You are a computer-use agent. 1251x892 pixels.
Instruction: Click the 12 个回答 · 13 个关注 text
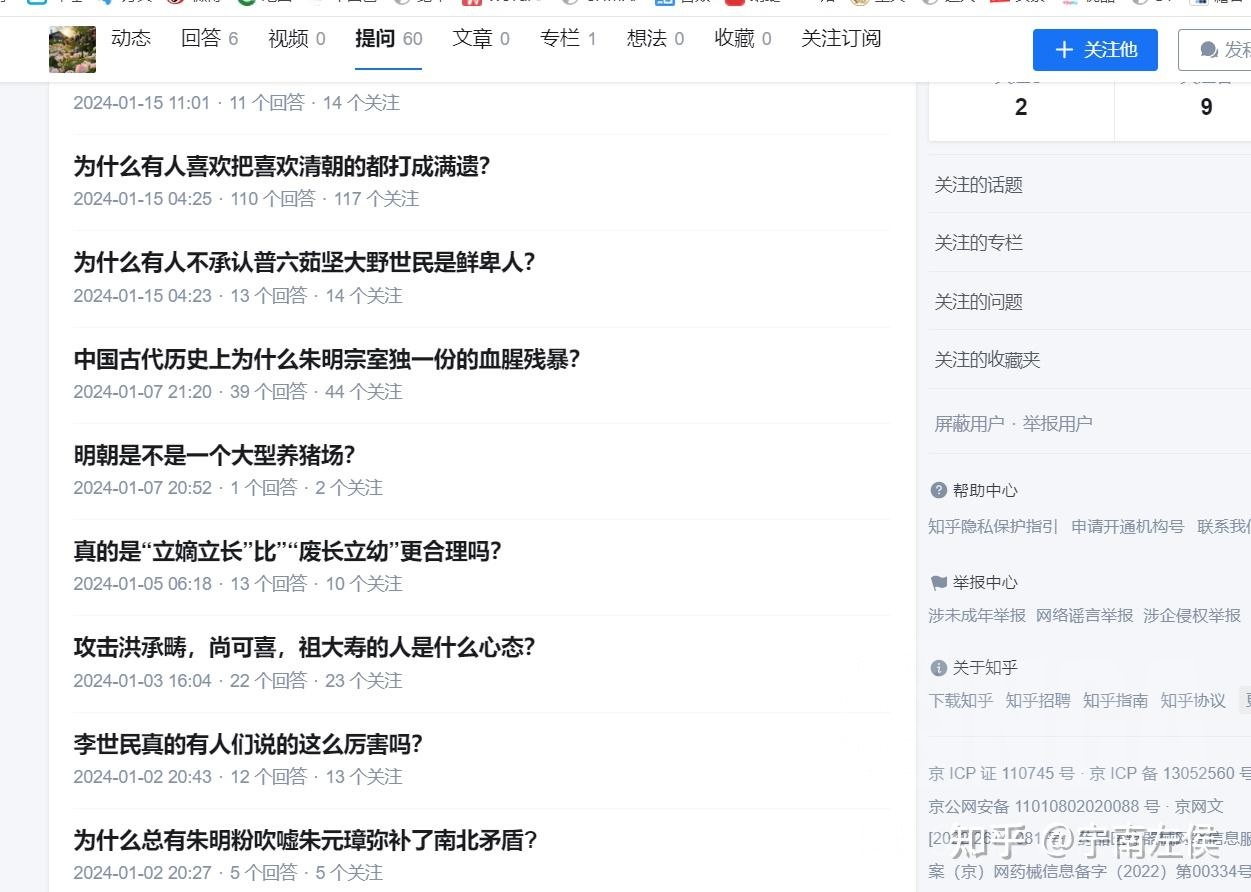coord(316,776)
